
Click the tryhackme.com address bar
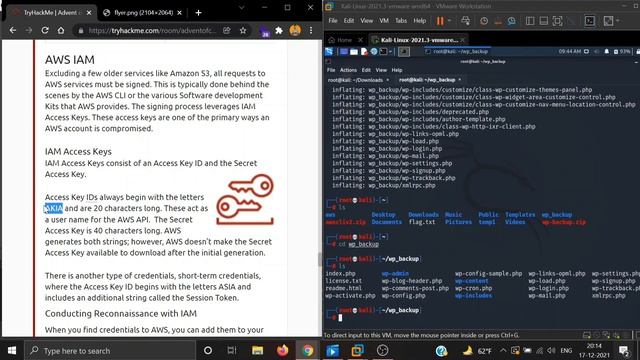pos(153,31)
